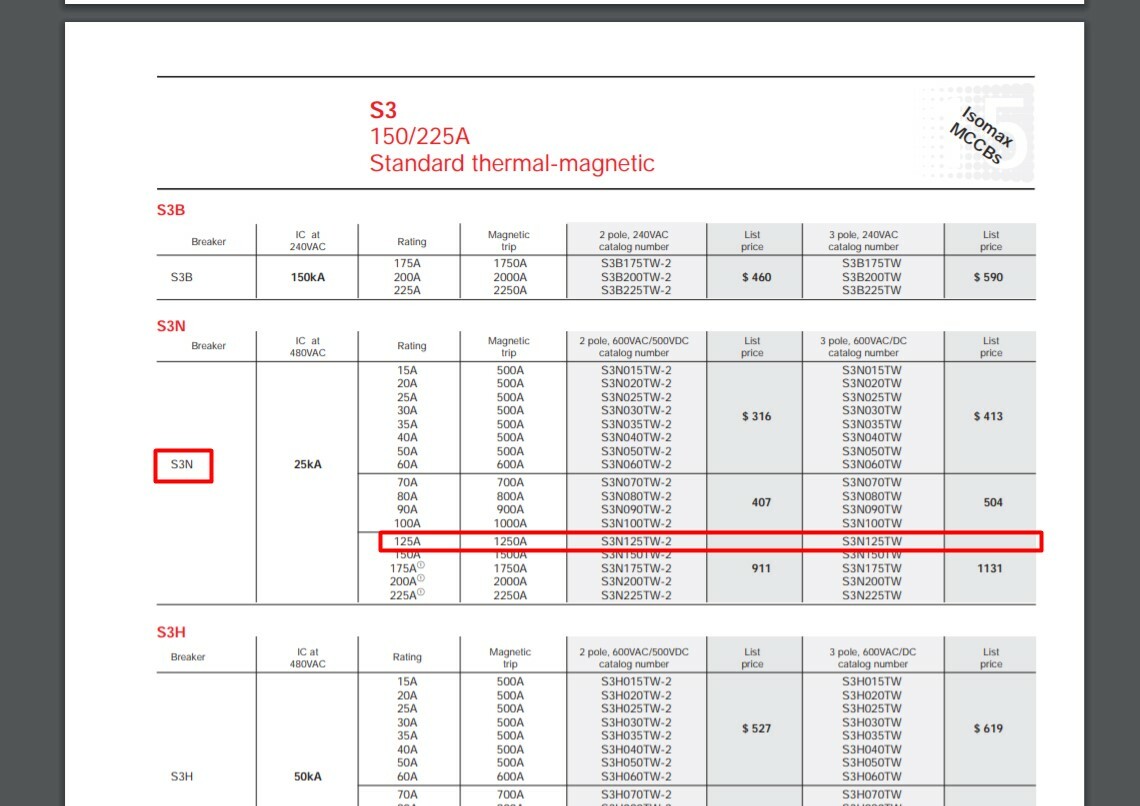This screenshot has height=806, width=1140.
Task: Click the $ 619 list price
Action: click(988, 729)
